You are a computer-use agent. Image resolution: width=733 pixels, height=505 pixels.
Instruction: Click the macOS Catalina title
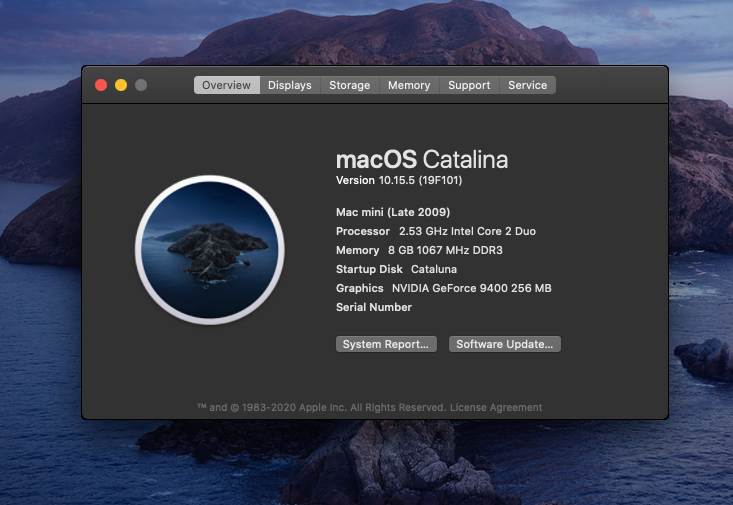click(x=422, y=159)
